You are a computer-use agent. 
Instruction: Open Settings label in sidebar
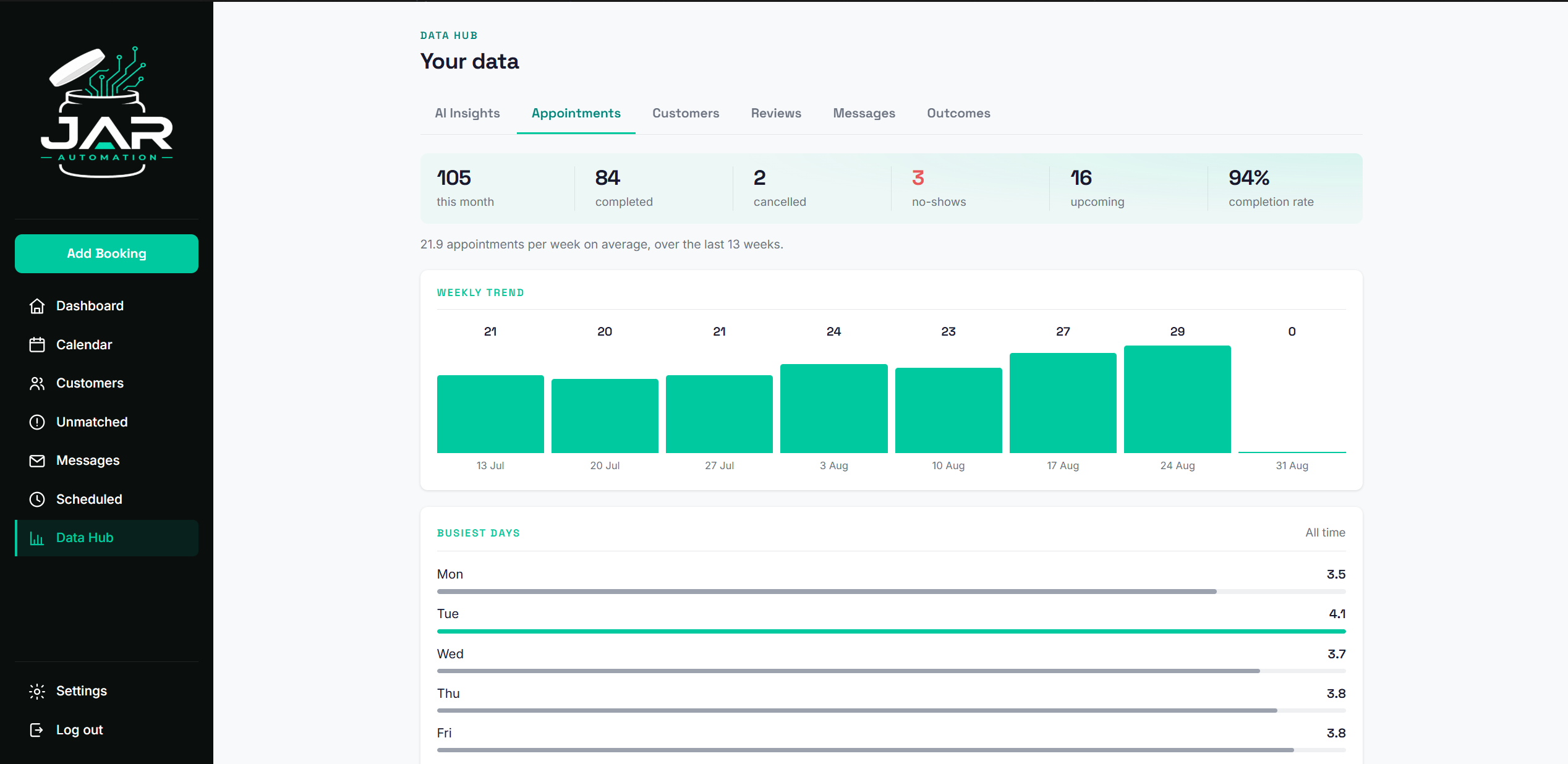82,691
